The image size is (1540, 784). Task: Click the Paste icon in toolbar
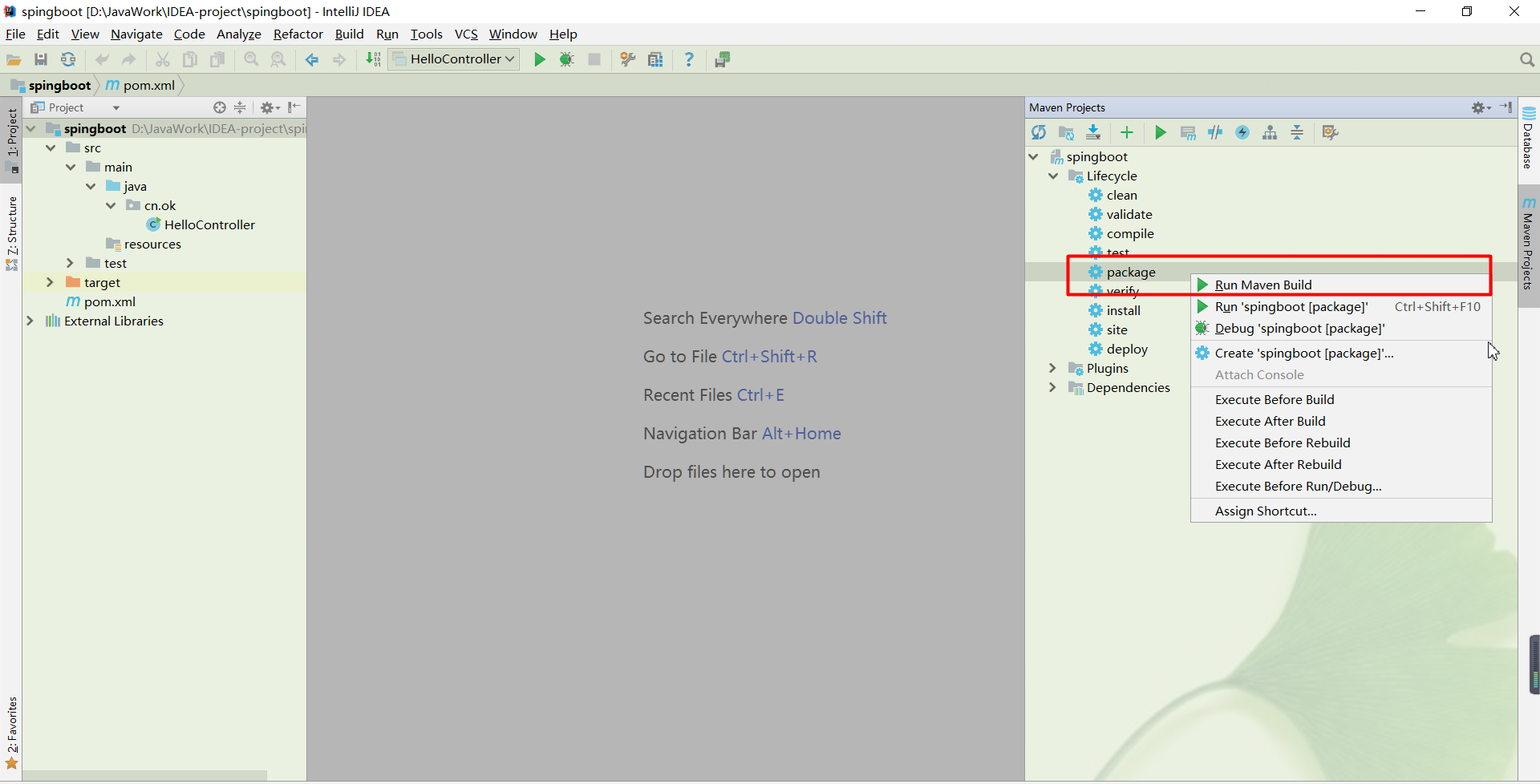[217, 59]
